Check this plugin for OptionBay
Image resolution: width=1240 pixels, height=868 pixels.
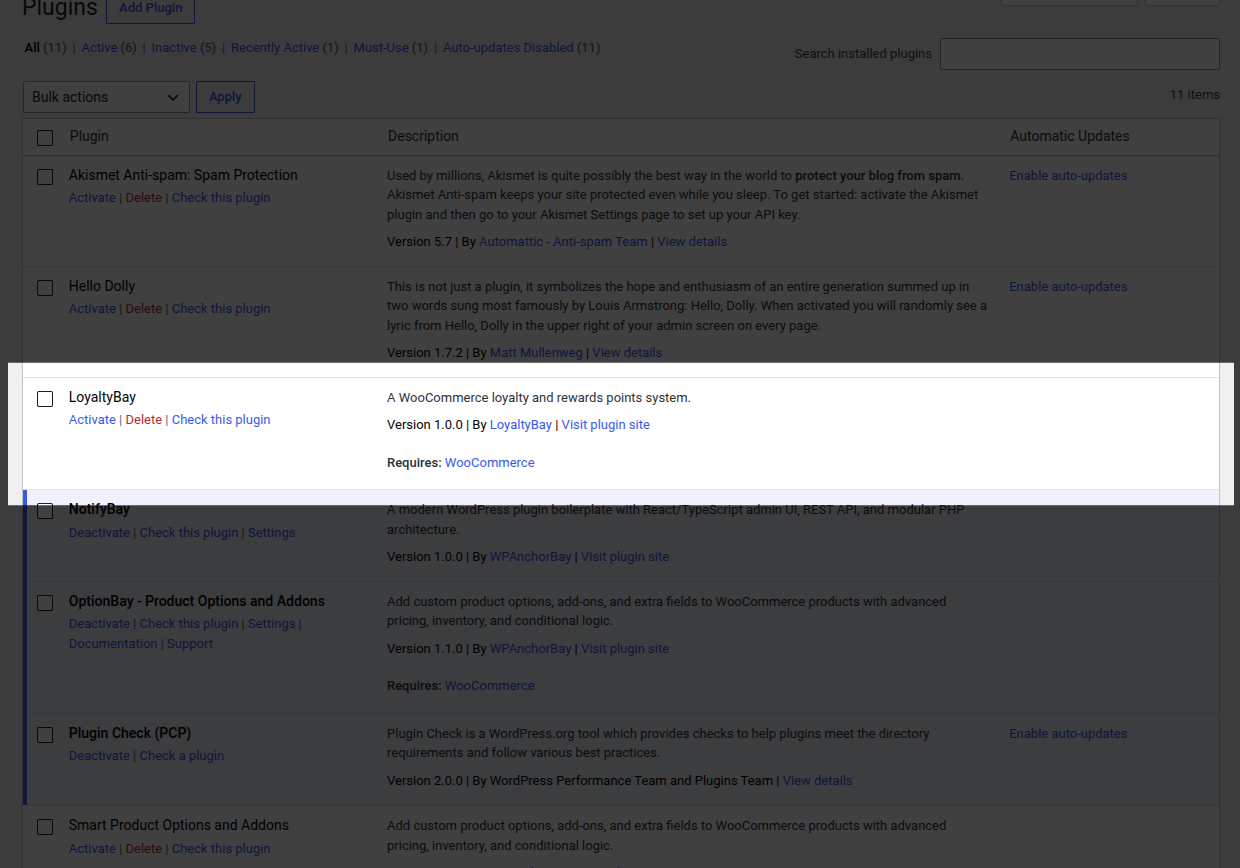(189, 624)
